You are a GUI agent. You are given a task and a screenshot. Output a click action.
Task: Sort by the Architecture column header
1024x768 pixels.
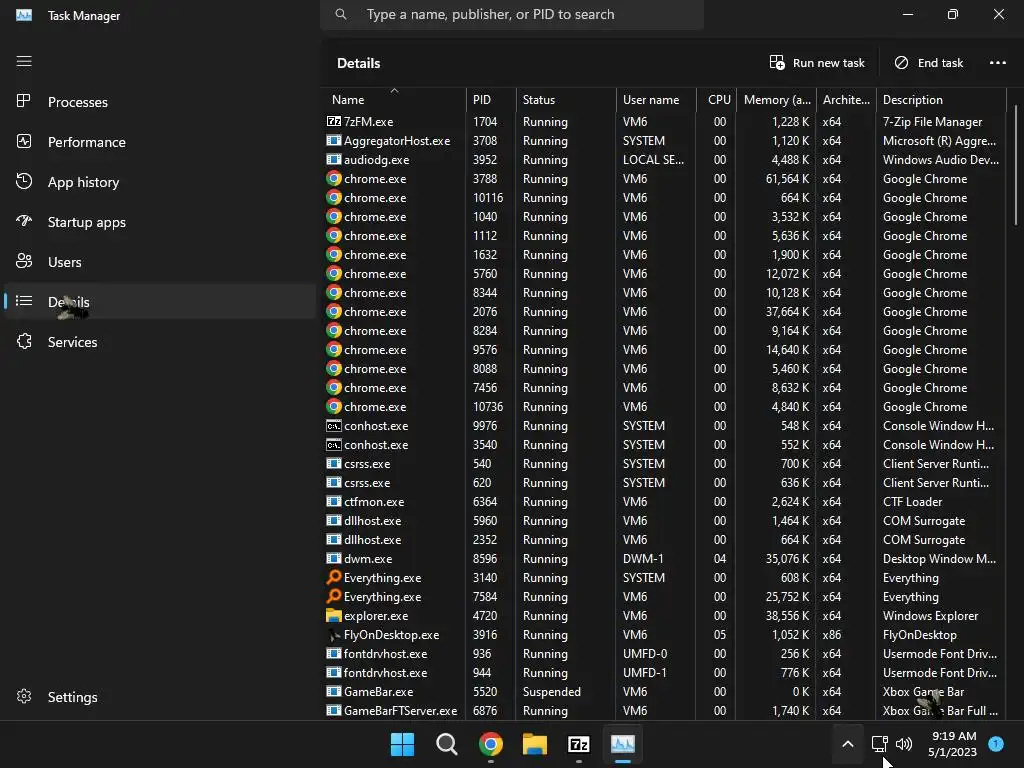(x=846, y=99)
